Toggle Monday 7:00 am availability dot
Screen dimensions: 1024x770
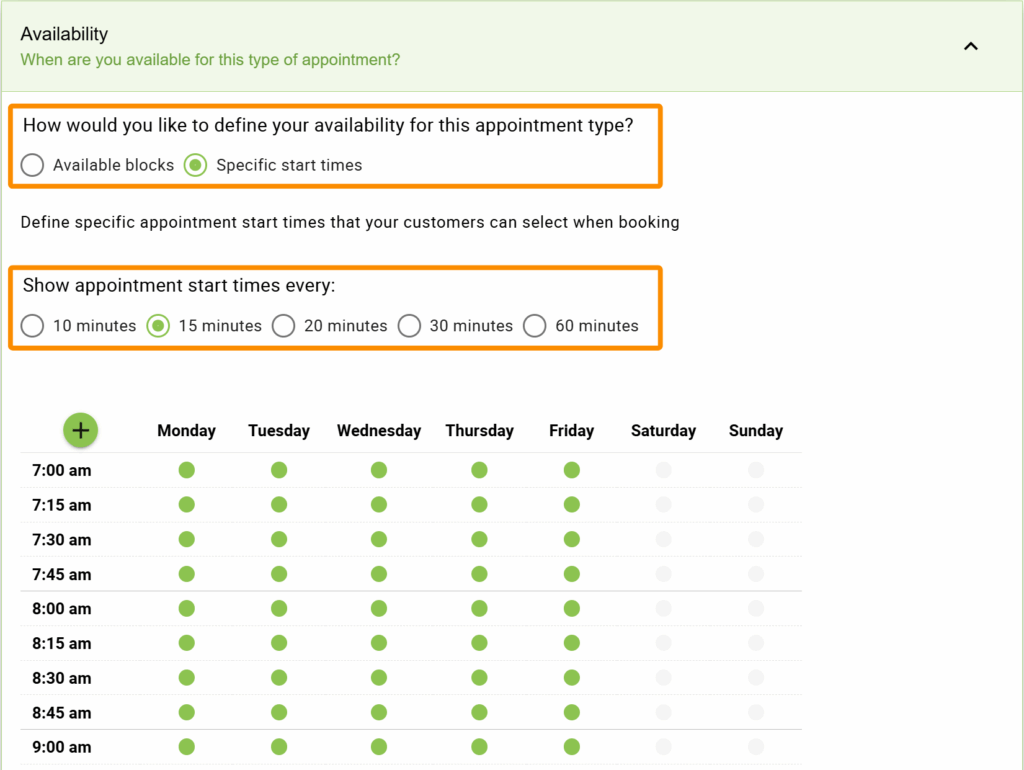(186, 470)
